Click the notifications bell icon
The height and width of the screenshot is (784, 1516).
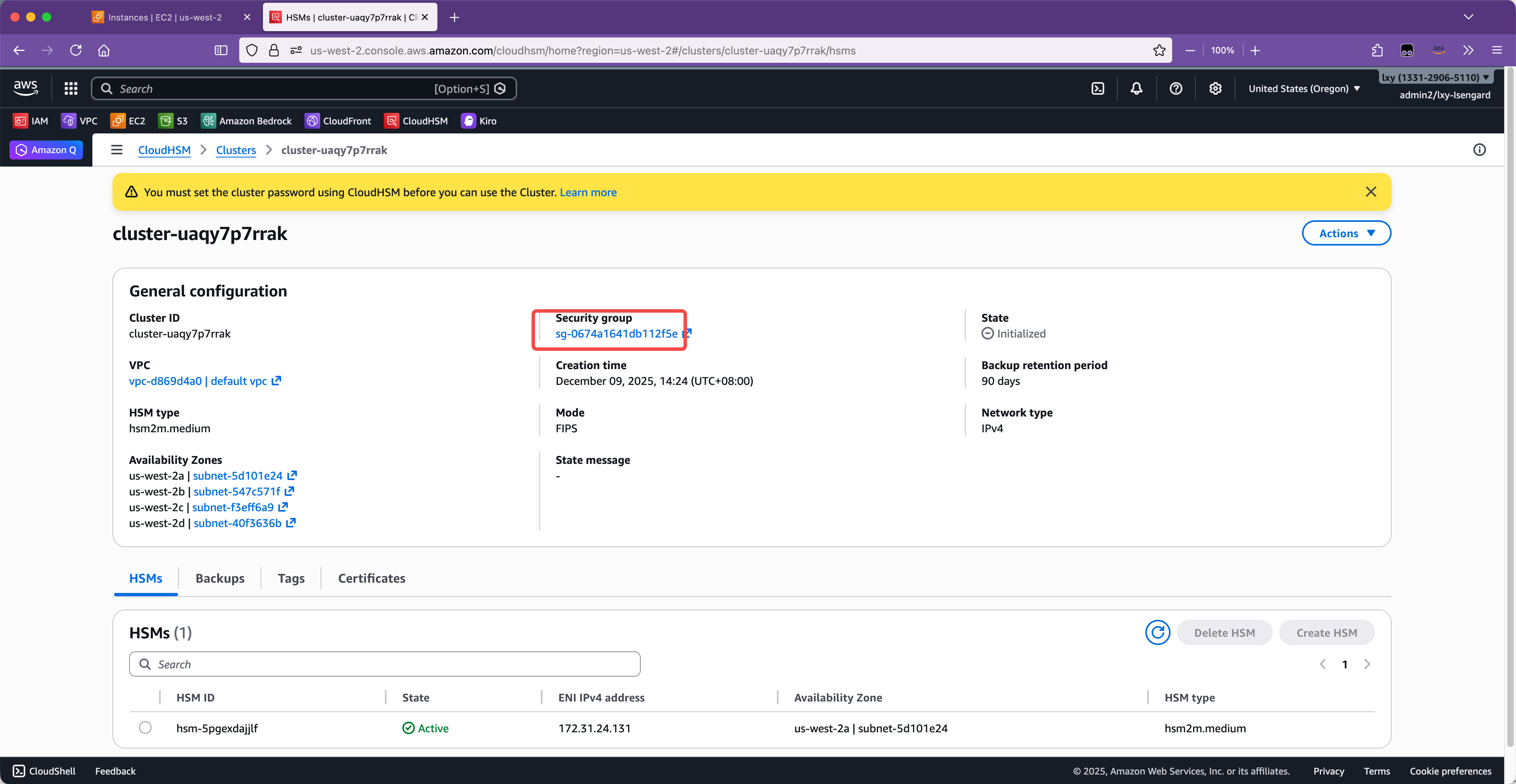[x=1137, y=88]
